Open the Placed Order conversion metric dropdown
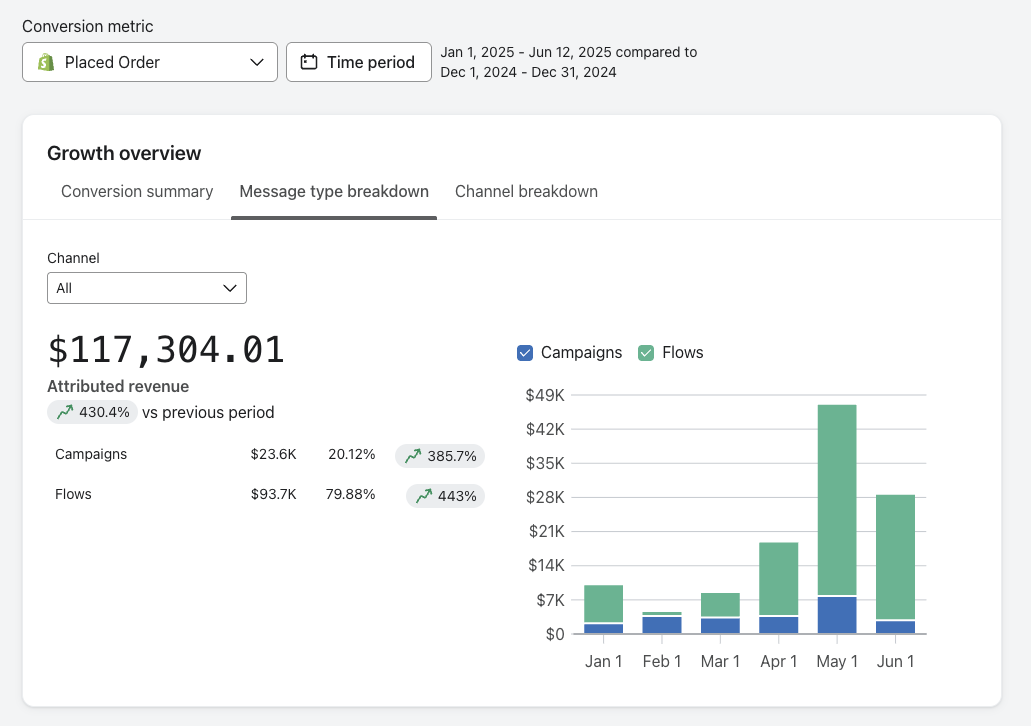This screenshot has width=1031, height=726. [x=150, y=62]
